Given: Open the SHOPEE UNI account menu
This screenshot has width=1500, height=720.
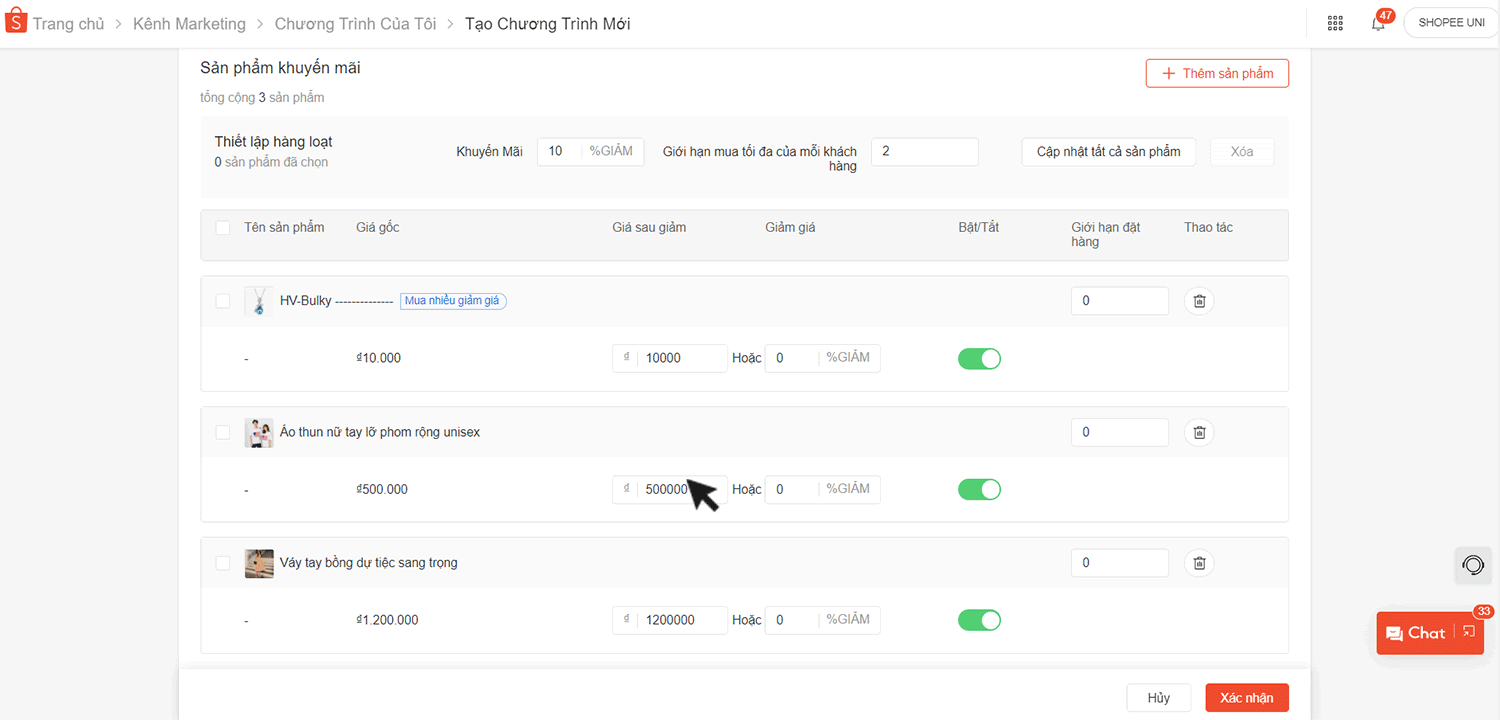Looking at the screenshot, I should [1451, 23].
